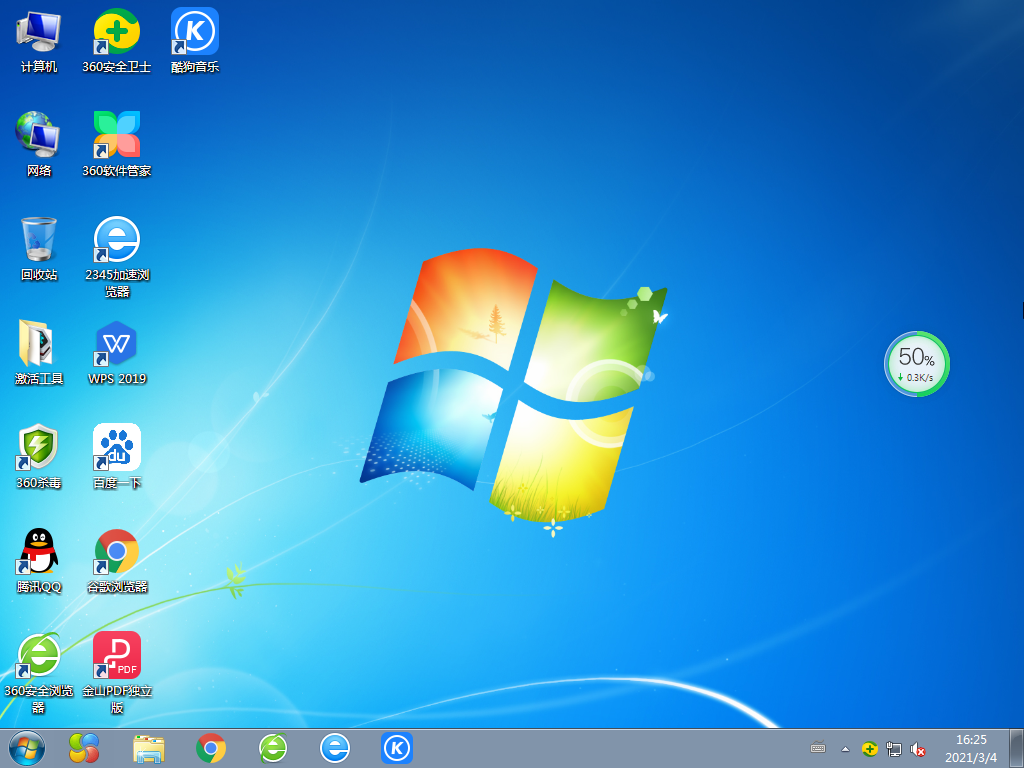Click the 50% memory speedup ball
Viewport: 1024px width, 768px height.
[x=916, y=364]
